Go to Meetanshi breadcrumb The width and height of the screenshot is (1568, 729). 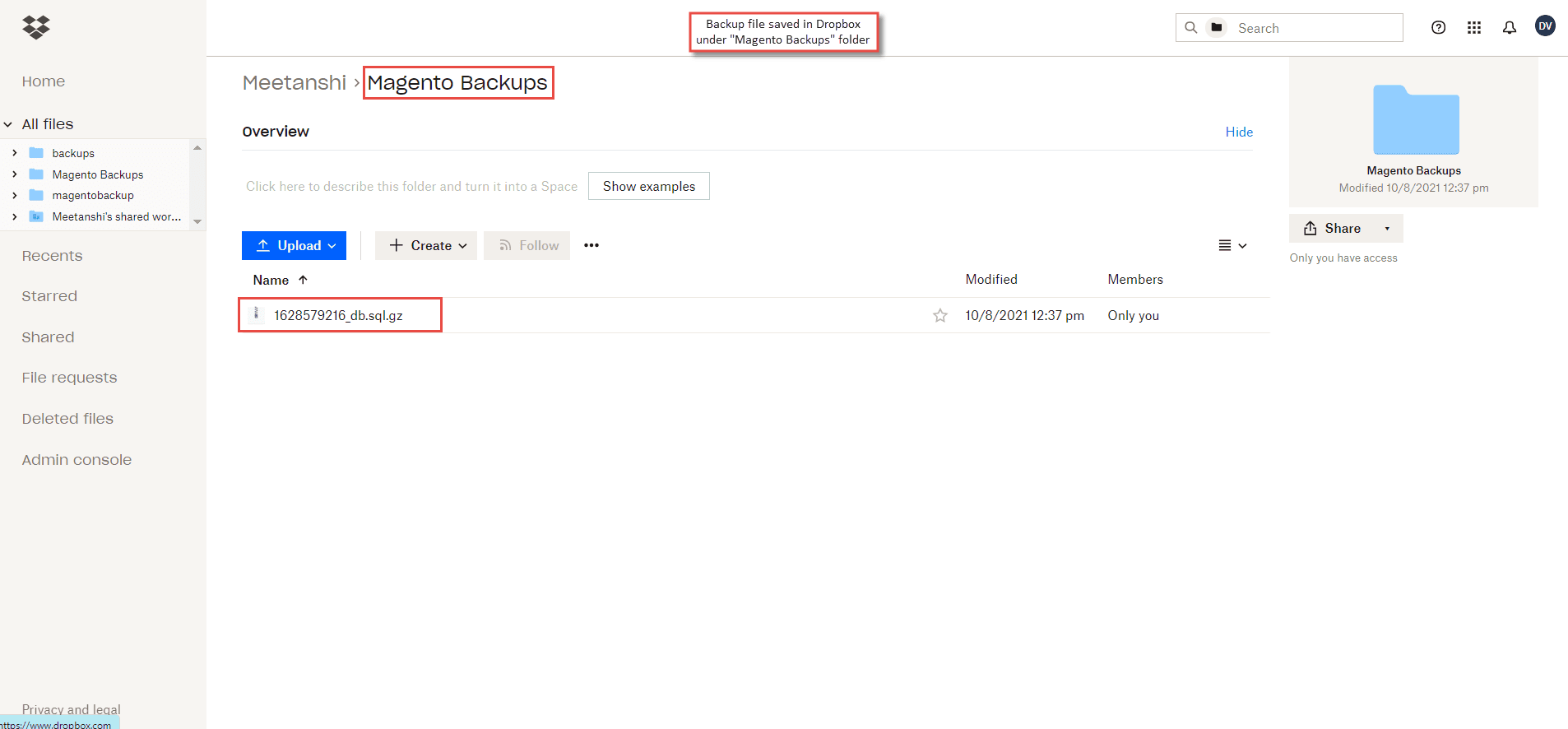point(295,82)
